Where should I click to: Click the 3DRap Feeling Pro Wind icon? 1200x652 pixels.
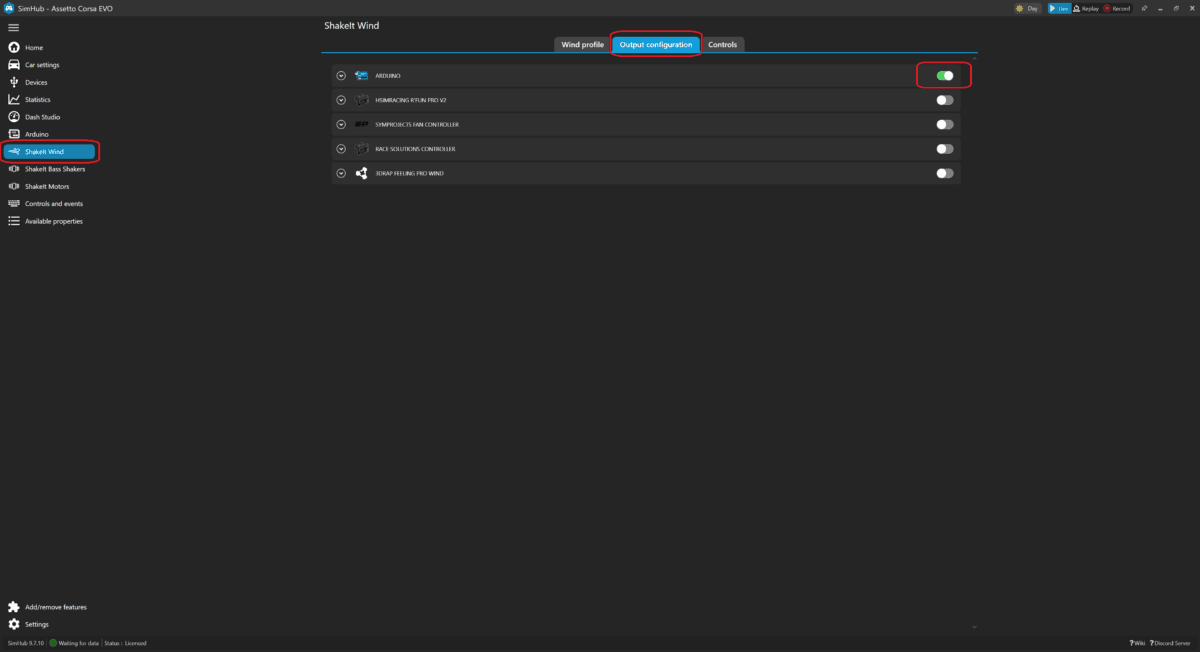(x=362, y=173)
